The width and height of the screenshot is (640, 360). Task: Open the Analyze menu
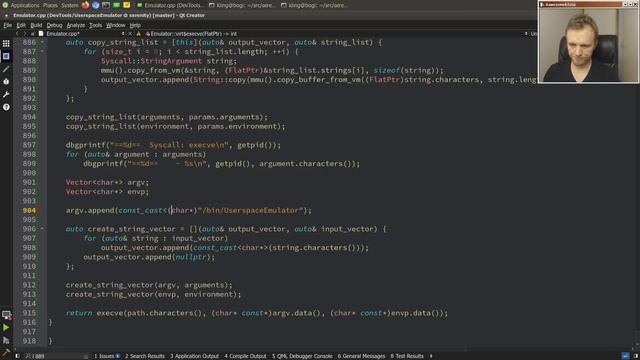(x=76, y=25)
